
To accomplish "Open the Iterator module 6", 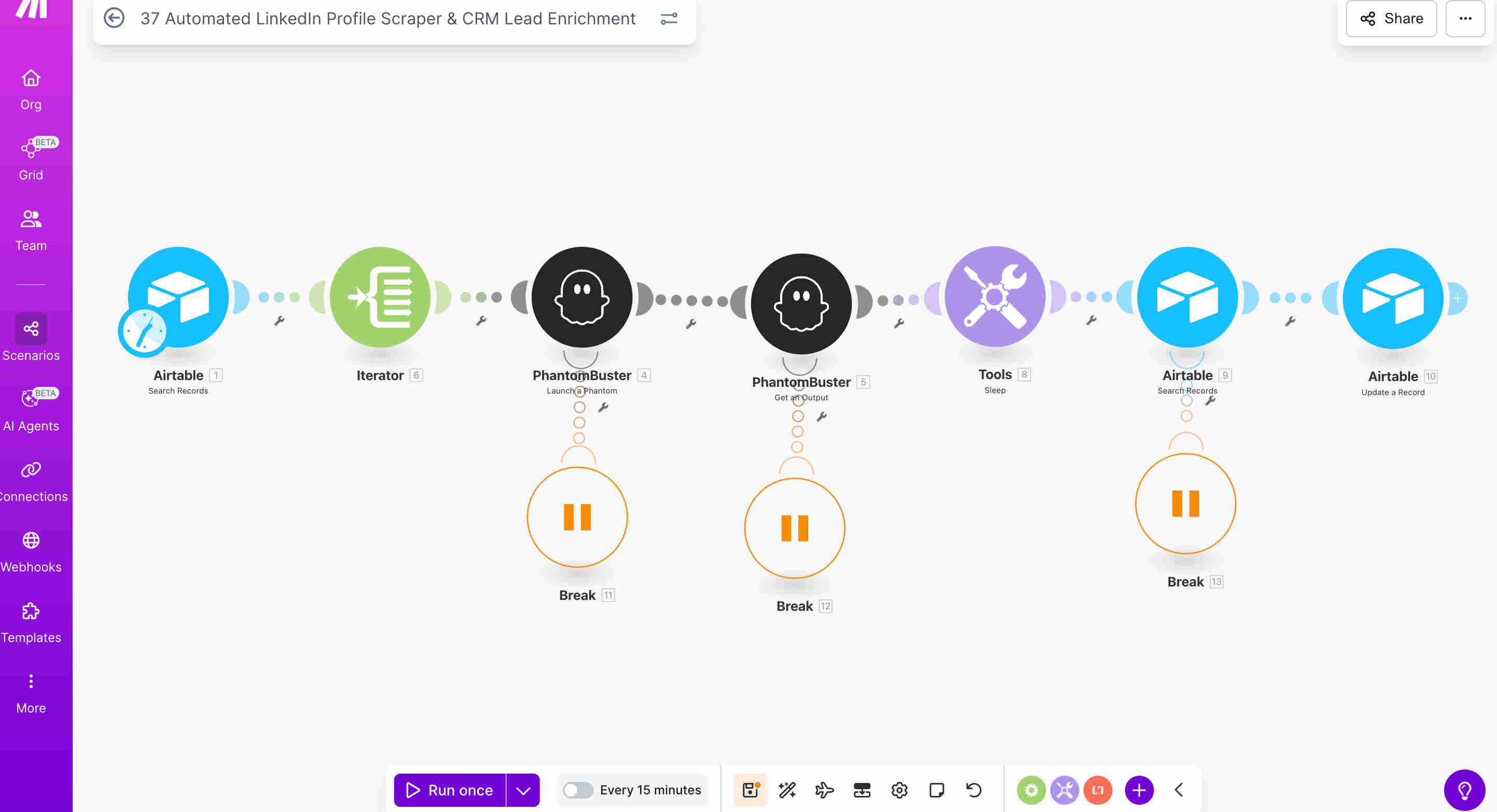I will [380, 297].
